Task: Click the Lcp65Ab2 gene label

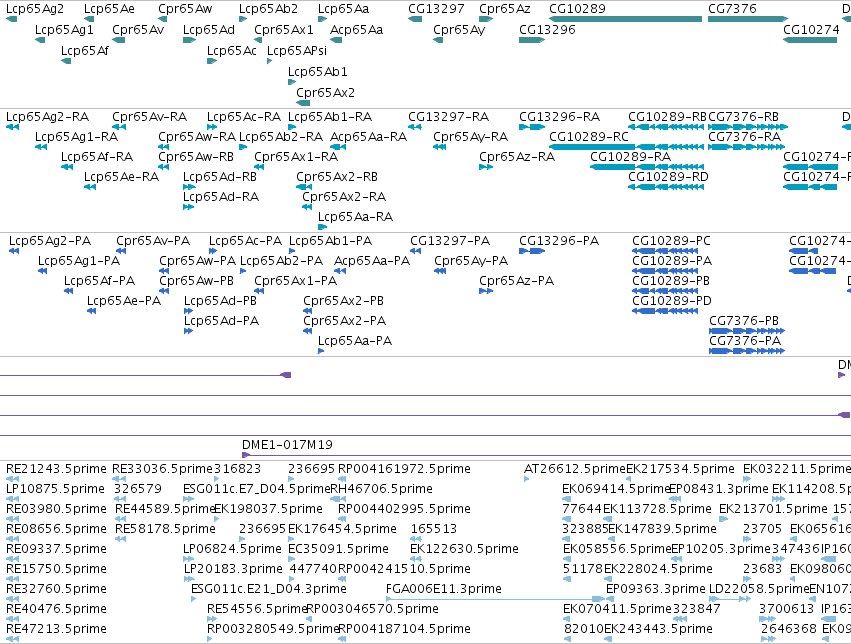Action: 269,9
